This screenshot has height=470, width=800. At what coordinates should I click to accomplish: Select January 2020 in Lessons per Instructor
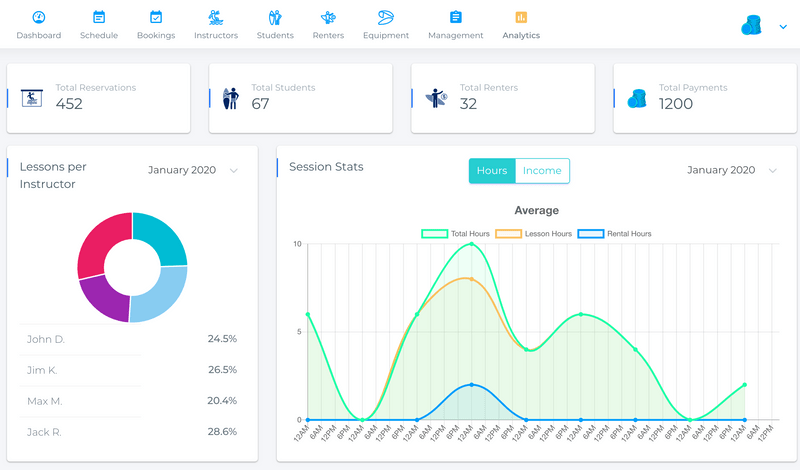(x=182, y=170)
